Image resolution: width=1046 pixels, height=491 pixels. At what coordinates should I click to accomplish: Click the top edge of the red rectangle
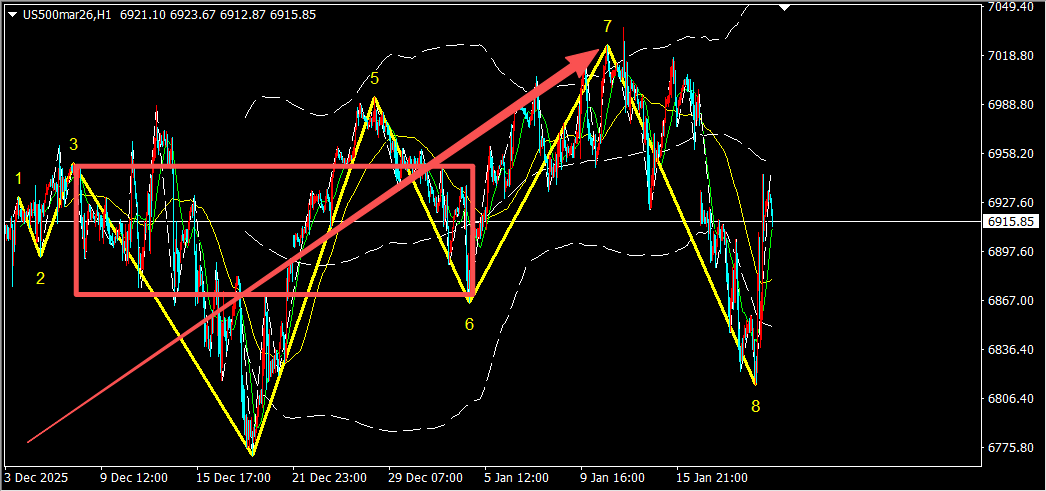pyautogui.click(x=274, y=166)
